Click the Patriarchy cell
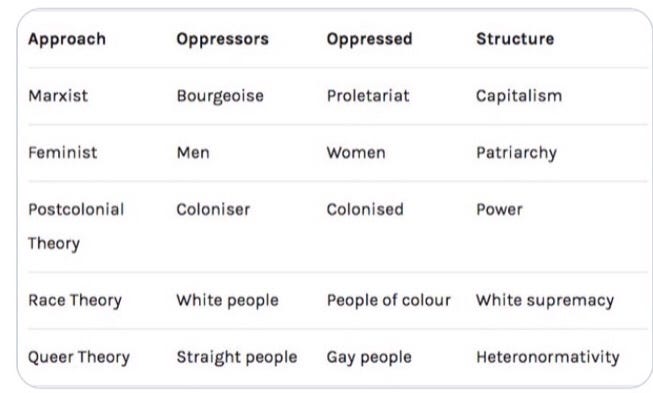The height and width of the screenshot is (393, 653). click(516, 153)
